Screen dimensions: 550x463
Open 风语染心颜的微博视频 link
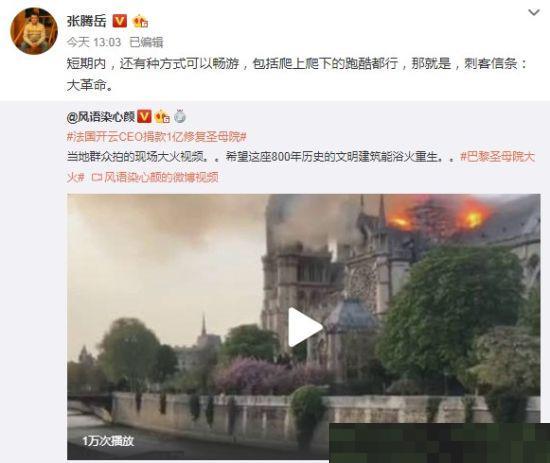161,177
